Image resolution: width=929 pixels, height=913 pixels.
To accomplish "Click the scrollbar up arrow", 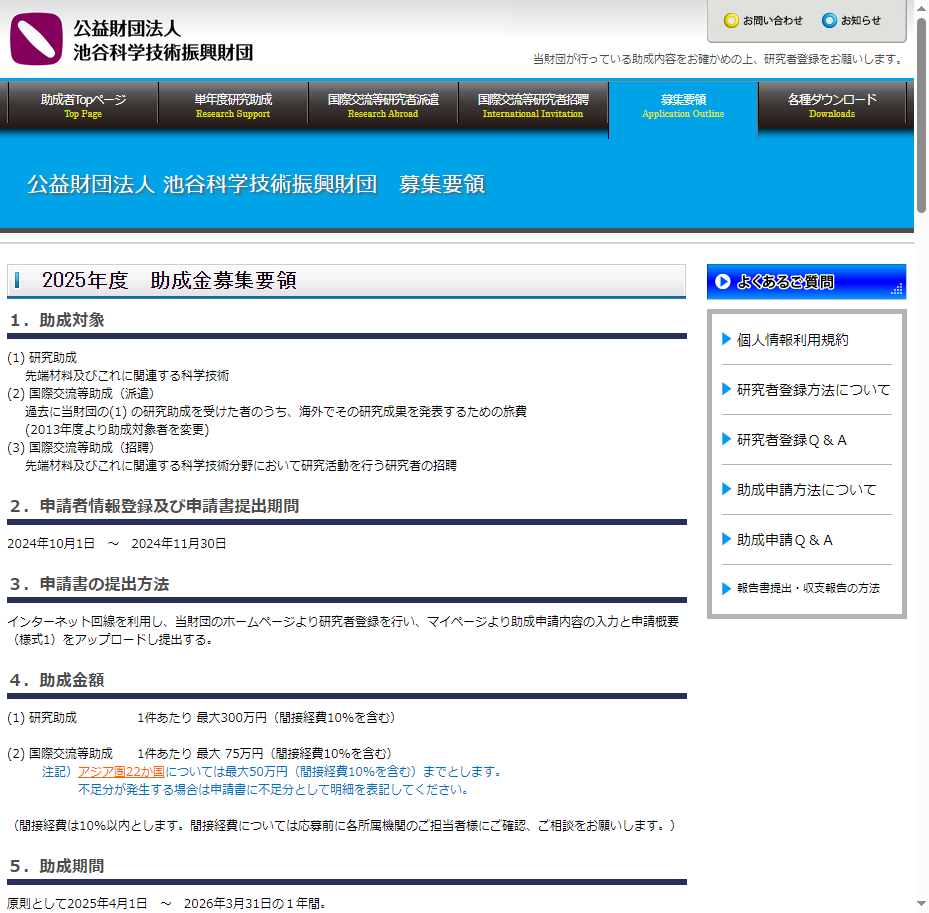I will pyautogui.click(x=921, y=8).
